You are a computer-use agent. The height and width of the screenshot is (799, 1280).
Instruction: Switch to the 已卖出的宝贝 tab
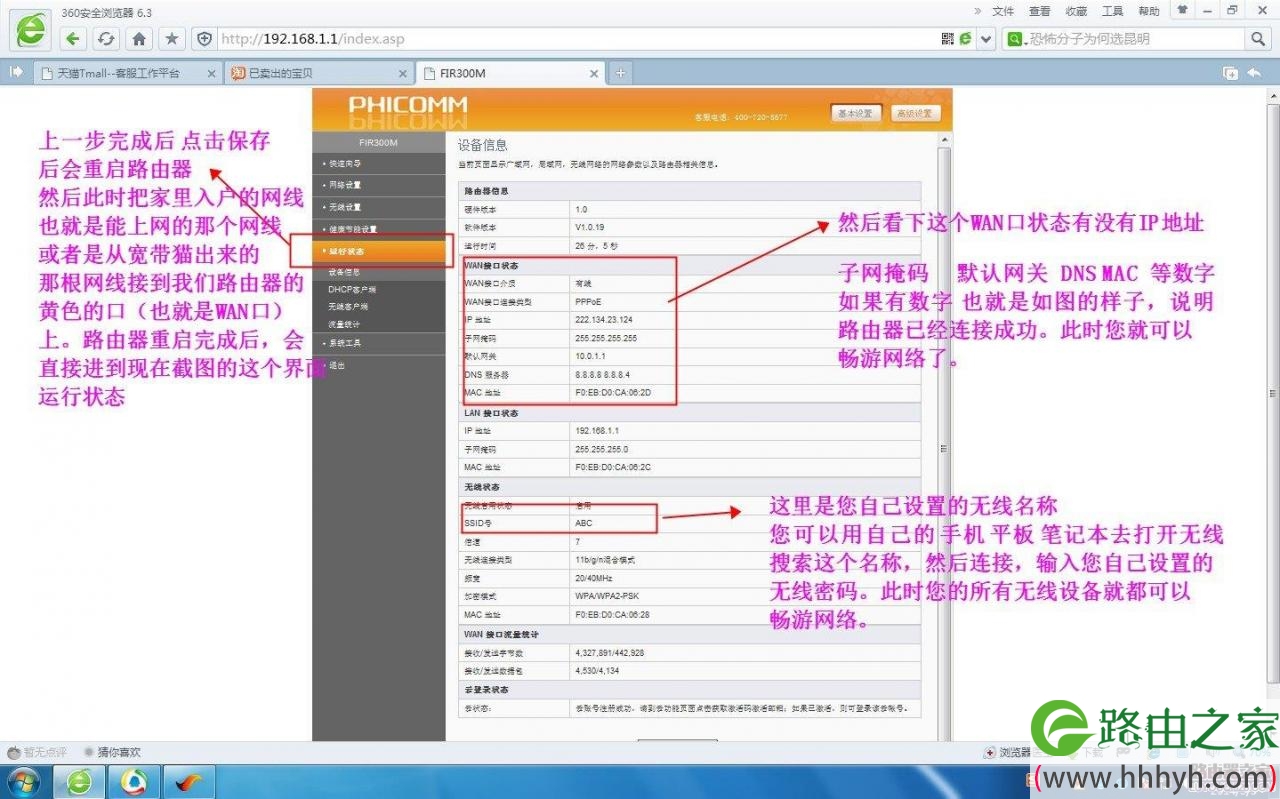[x=319, y=73]
